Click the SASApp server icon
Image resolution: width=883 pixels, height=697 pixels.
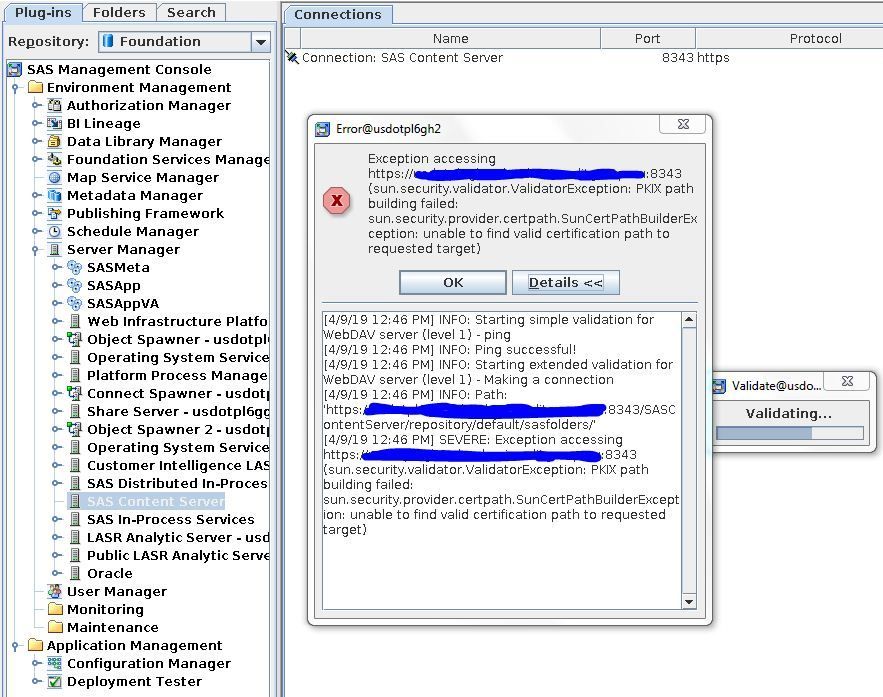pyautogui.click(x=74, y=285)
